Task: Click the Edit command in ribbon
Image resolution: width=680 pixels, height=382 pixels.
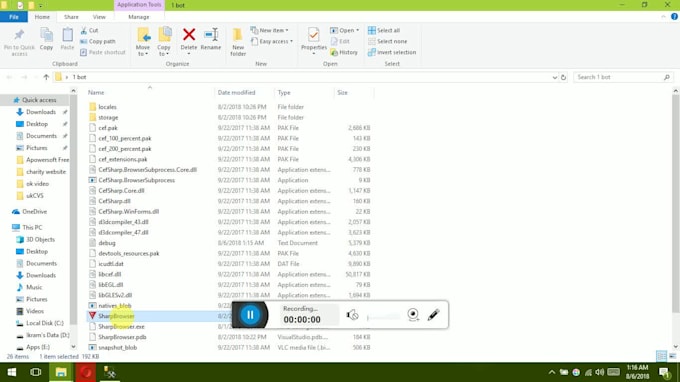Action: tap(340, 41)
